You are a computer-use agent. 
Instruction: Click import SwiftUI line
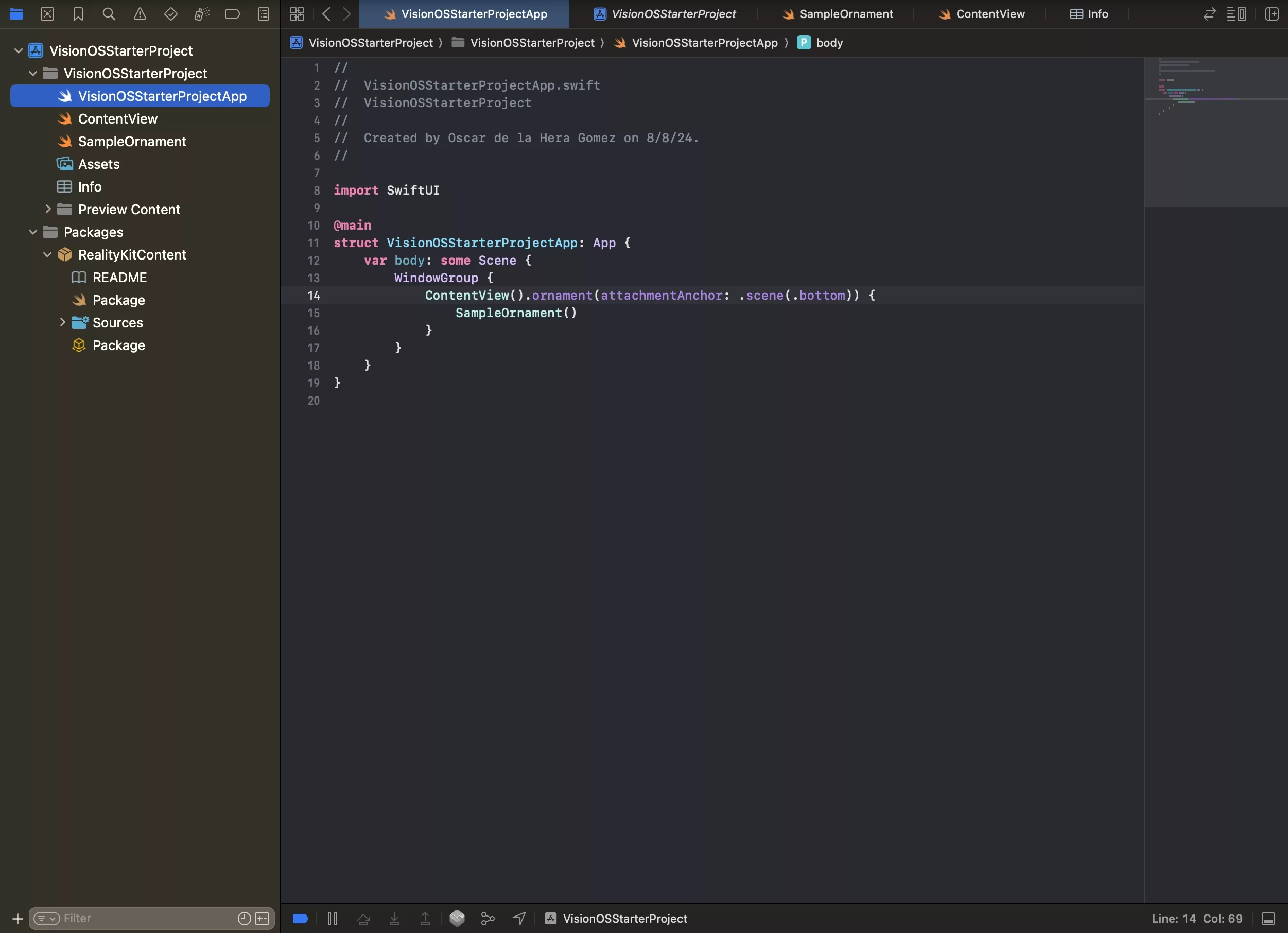(386, 190)
